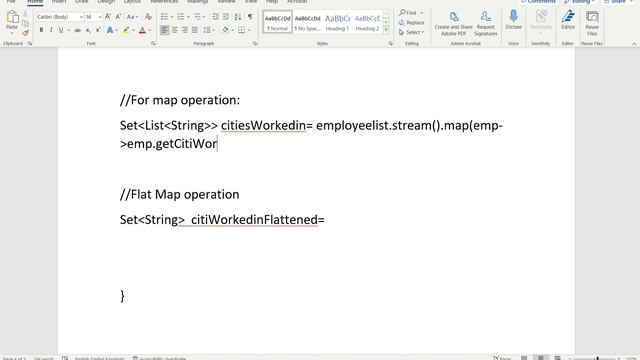Screen dimensions: 640x360
Task: Click the Bullets list icon
Action: pos(164,17)
